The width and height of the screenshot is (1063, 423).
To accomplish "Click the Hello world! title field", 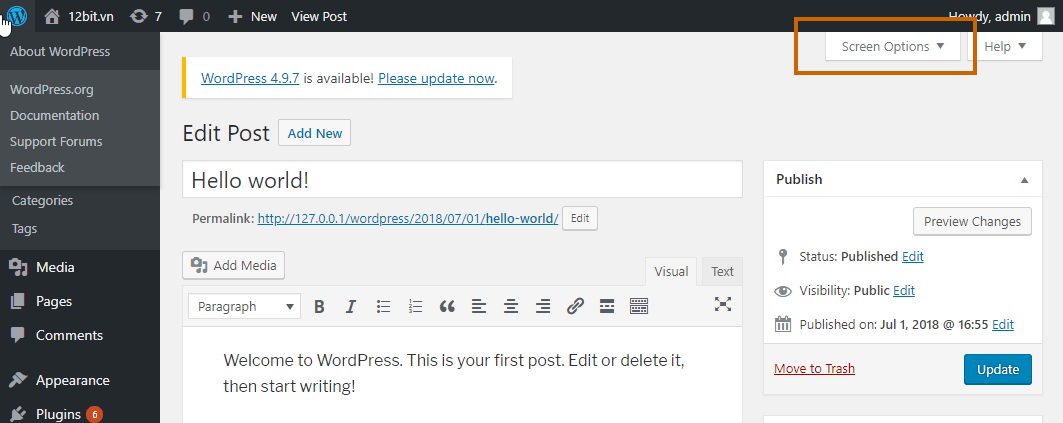I will tap(462, 180).
